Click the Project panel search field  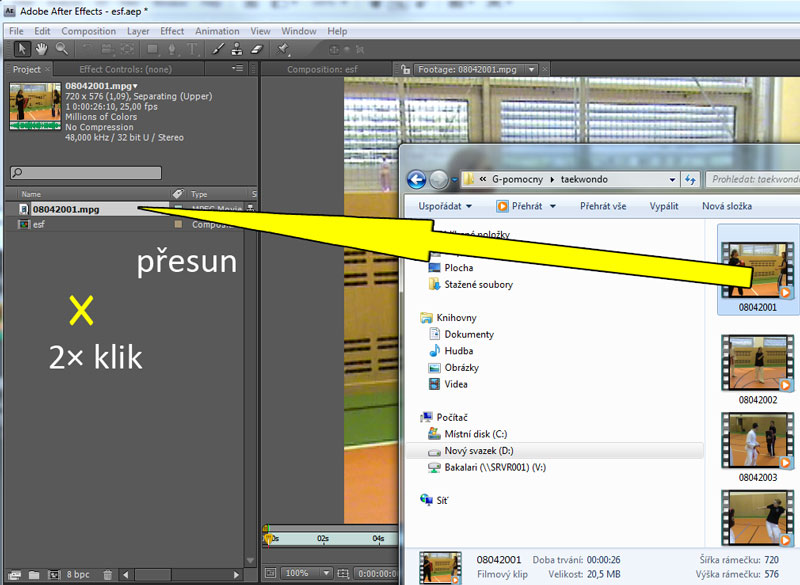pyautogui.click(x=86, y=173)
